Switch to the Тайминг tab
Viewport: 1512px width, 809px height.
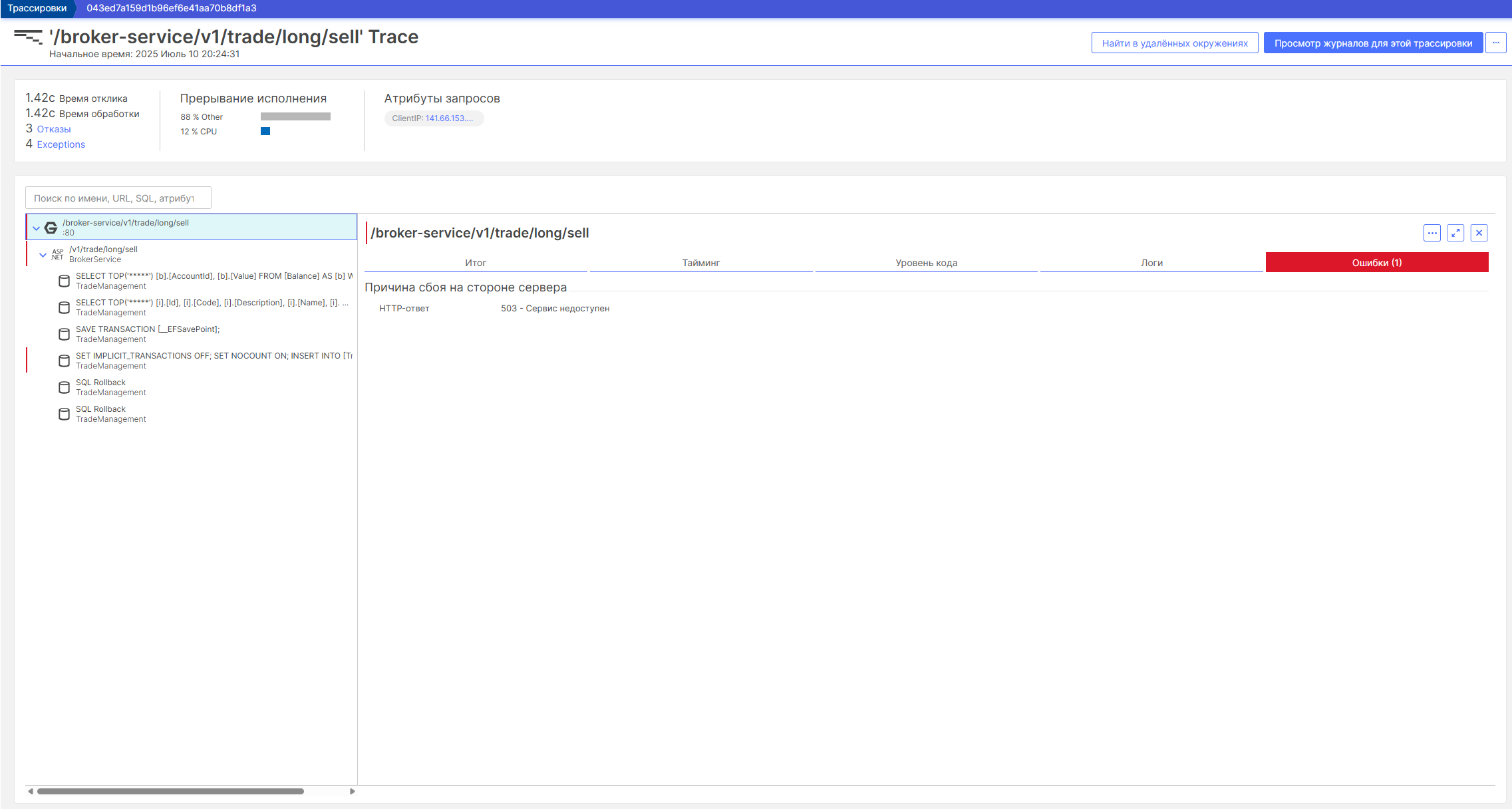pos(700,263)
